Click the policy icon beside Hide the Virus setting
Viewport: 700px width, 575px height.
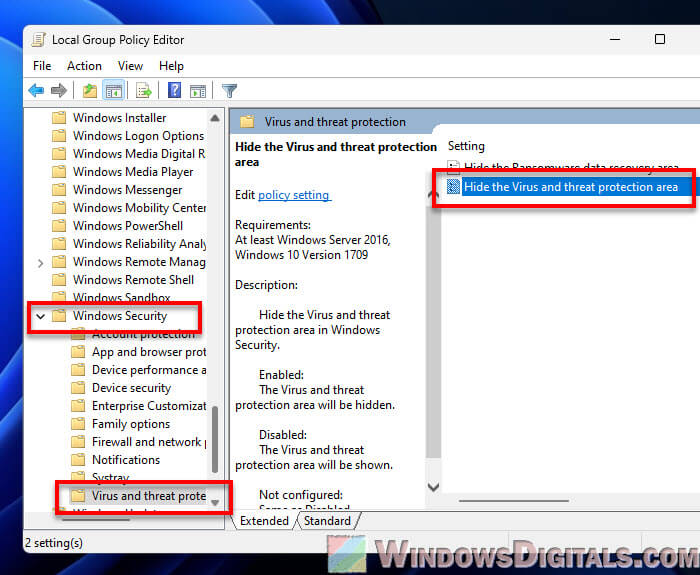click(x=453, y=187)
